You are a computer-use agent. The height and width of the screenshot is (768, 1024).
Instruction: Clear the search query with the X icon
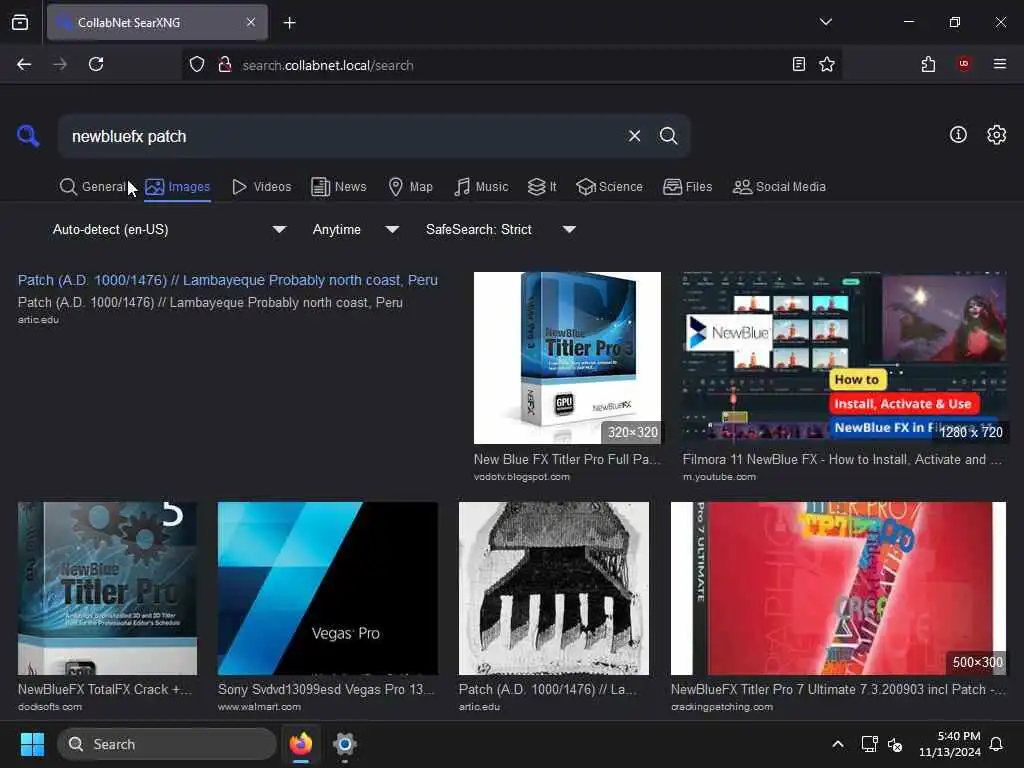pyautogui.click(x=634, y=136)
